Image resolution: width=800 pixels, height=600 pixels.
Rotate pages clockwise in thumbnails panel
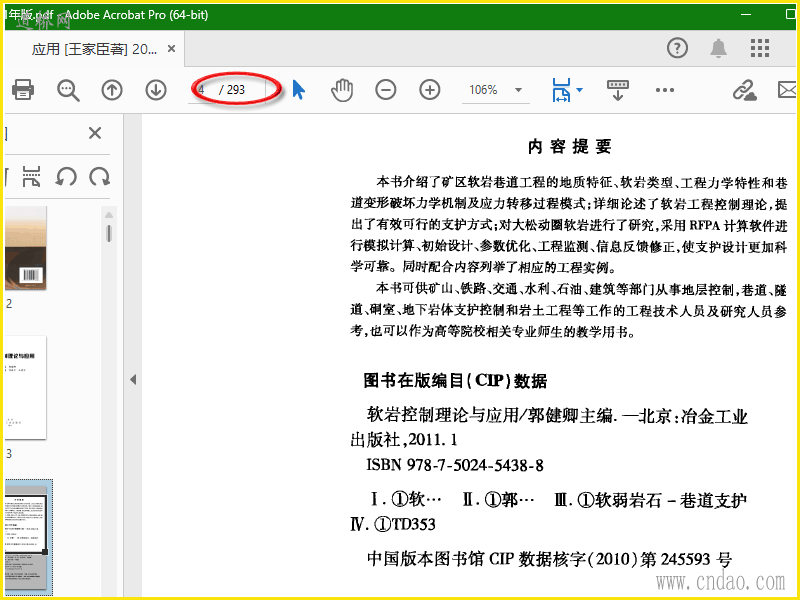pyautogui.click(x=99, y=177)
